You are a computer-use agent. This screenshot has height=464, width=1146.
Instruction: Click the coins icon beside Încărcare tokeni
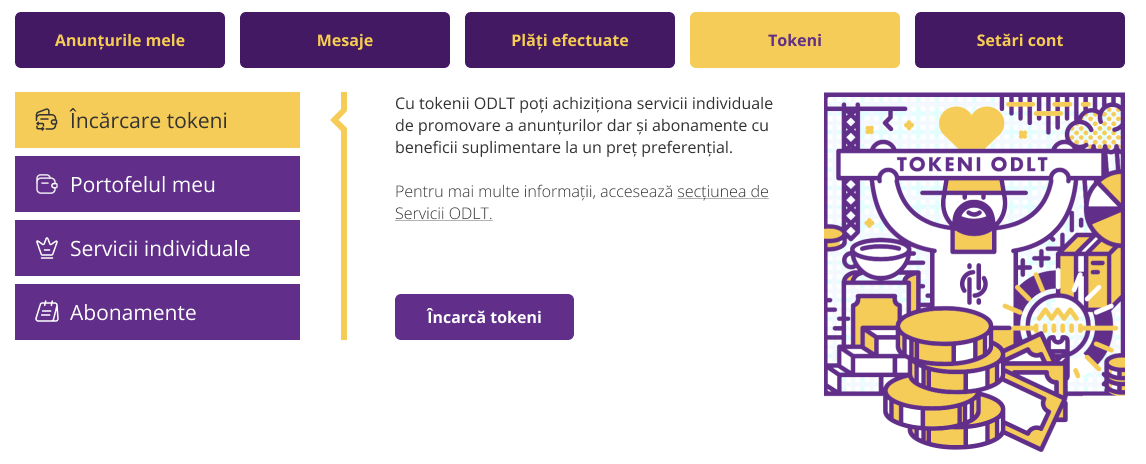(x=47, y=120)
